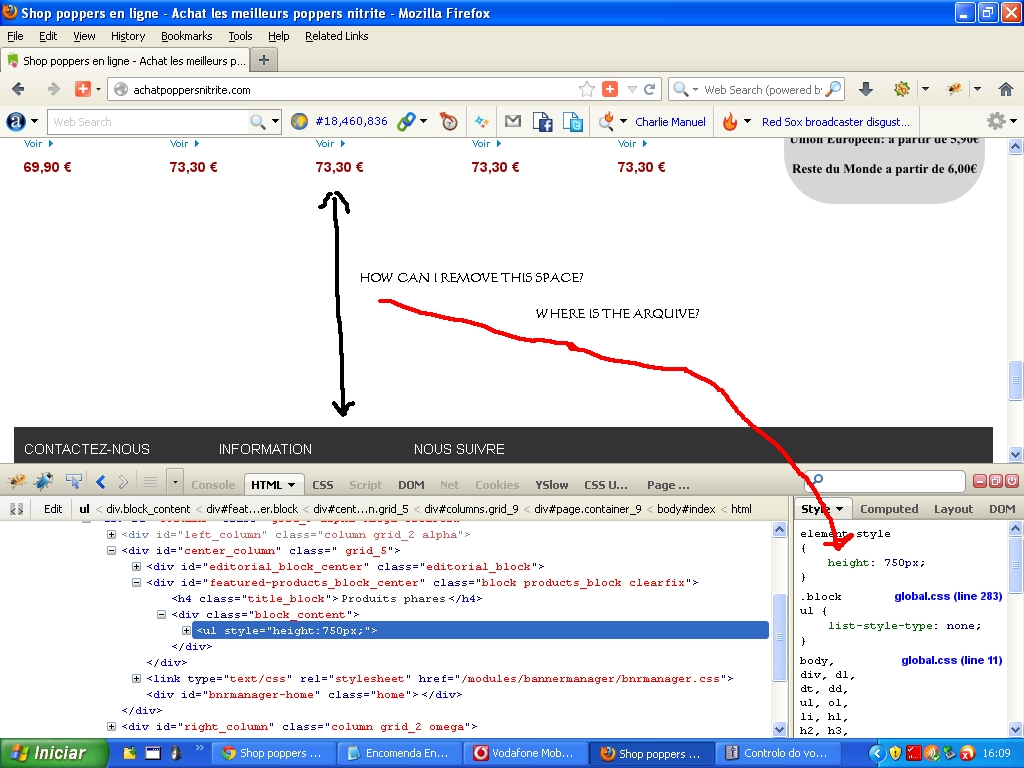Reload the page with the refresh icon
1024x768 pixels.
pyautogui.click(x=649, y=89)
